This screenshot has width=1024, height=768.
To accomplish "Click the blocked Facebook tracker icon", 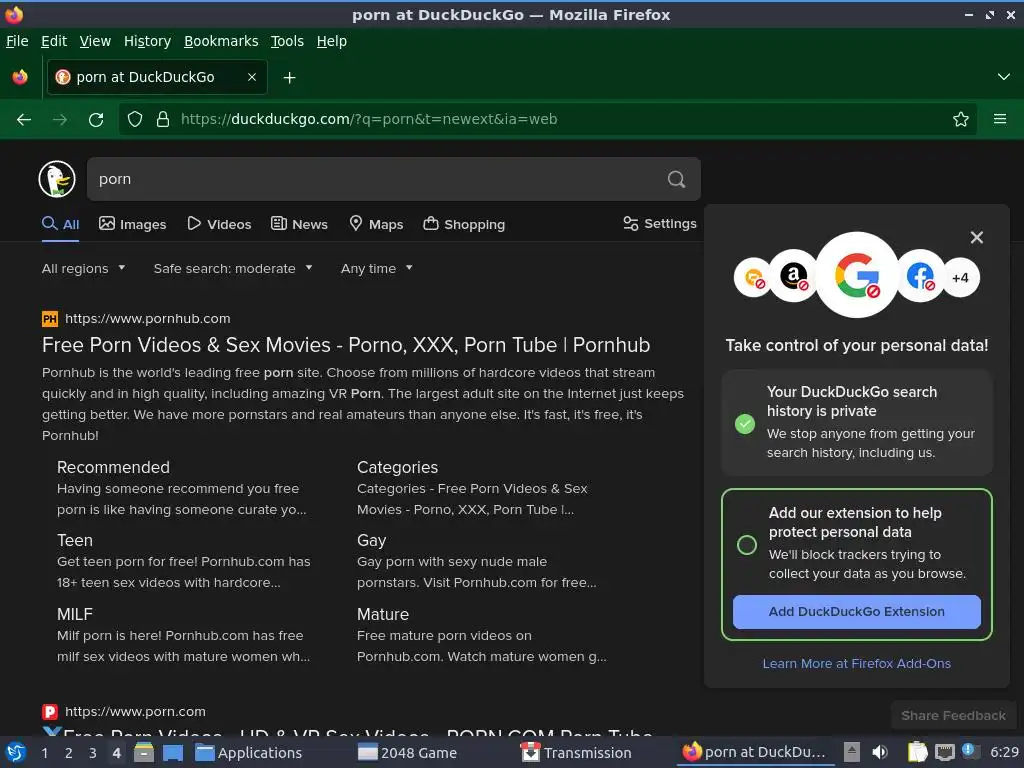I will coord(920,276).
